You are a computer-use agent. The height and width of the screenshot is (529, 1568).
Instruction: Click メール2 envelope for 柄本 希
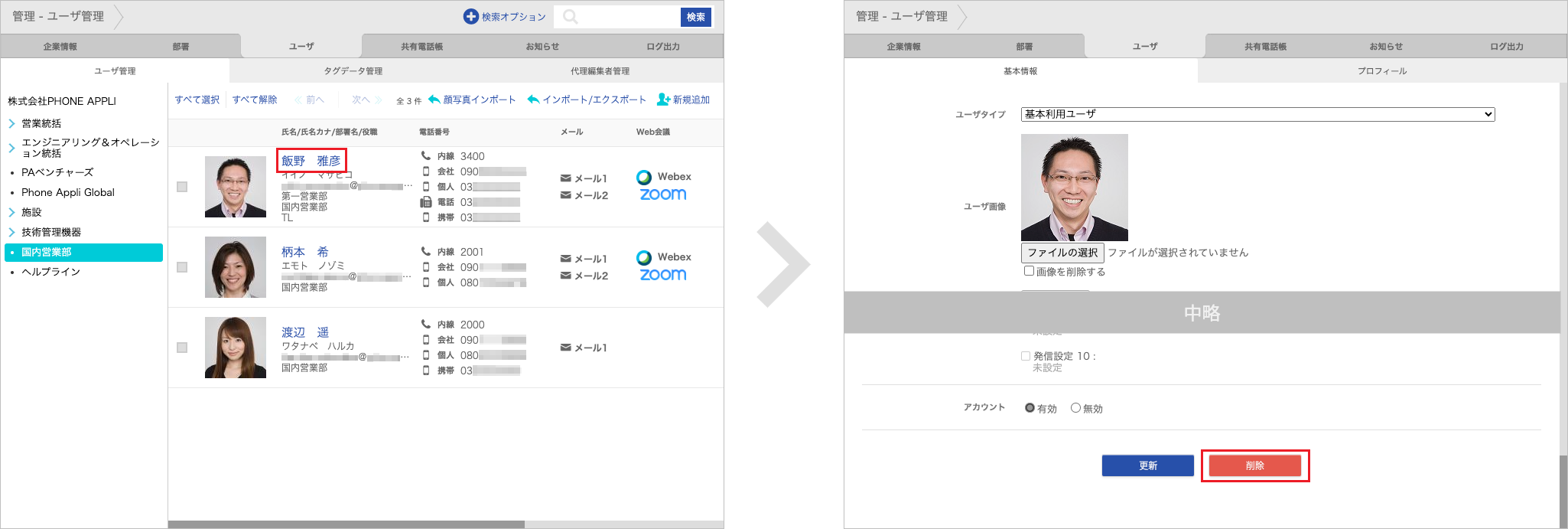(x=565, y=276)
